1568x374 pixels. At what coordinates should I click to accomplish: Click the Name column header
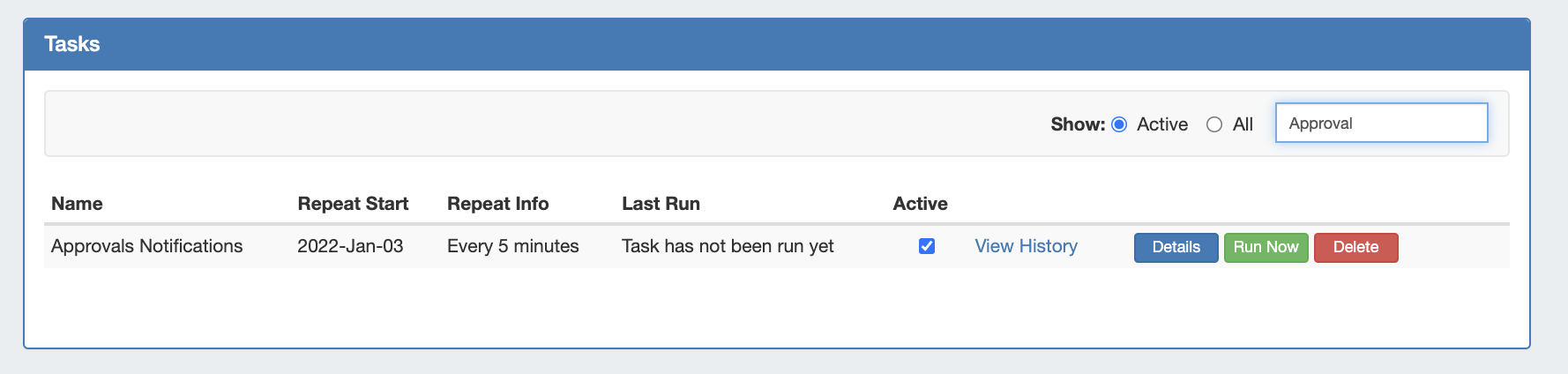click(x=77, y=204)
